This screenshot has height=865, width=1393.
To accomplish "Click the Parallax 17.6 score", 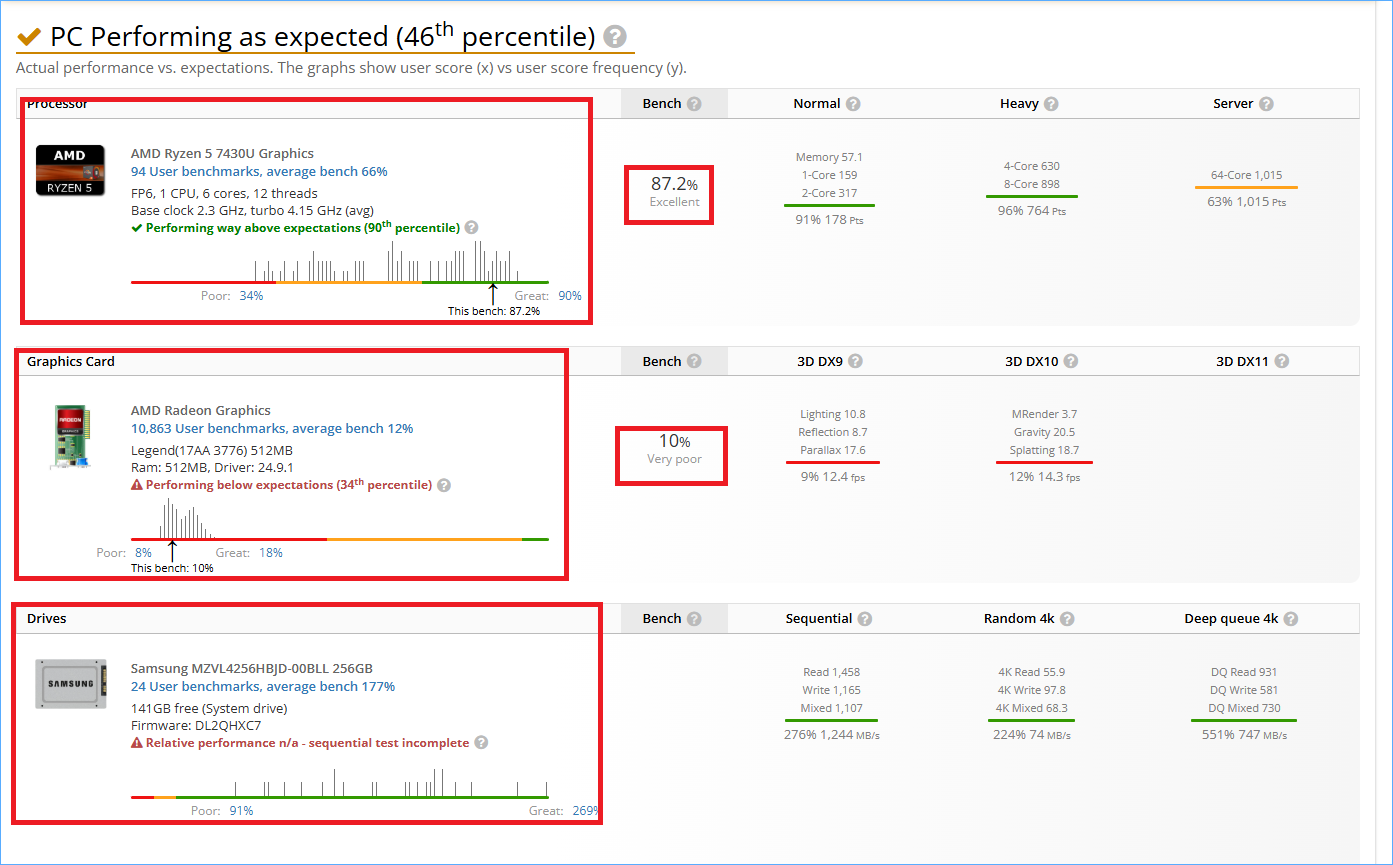I will 833,450.
